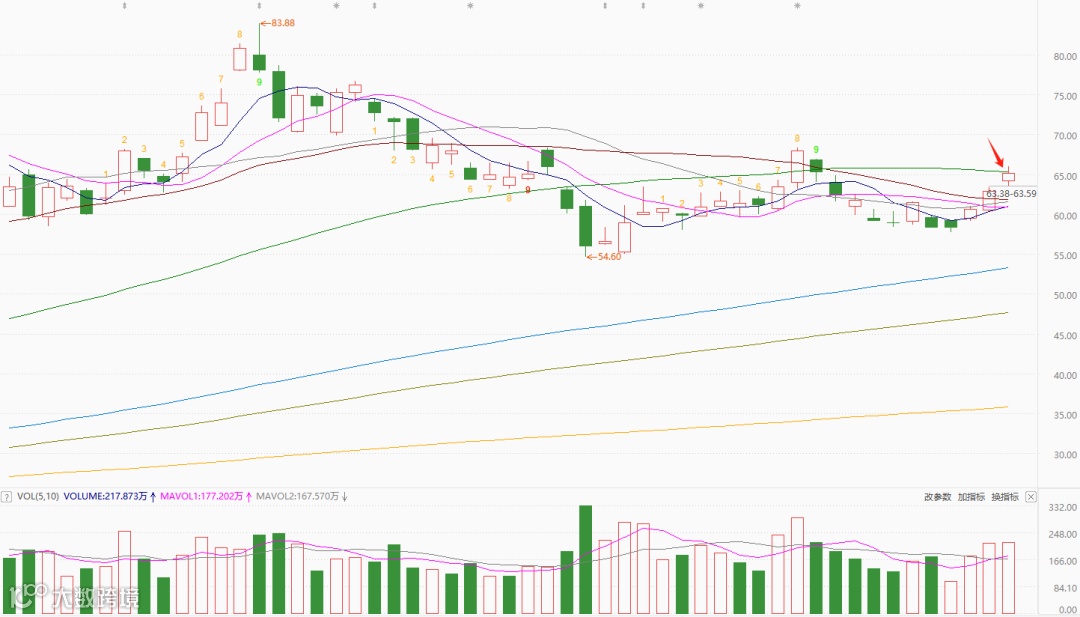Select the green candle bottoming at 54.60
The image size is (1080, 617).
(585, 226)
